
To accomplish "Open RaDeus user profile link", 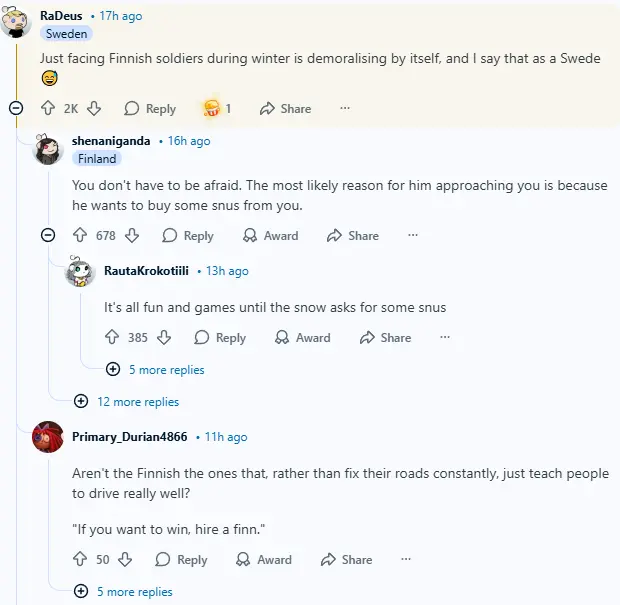I will point(62,16).
